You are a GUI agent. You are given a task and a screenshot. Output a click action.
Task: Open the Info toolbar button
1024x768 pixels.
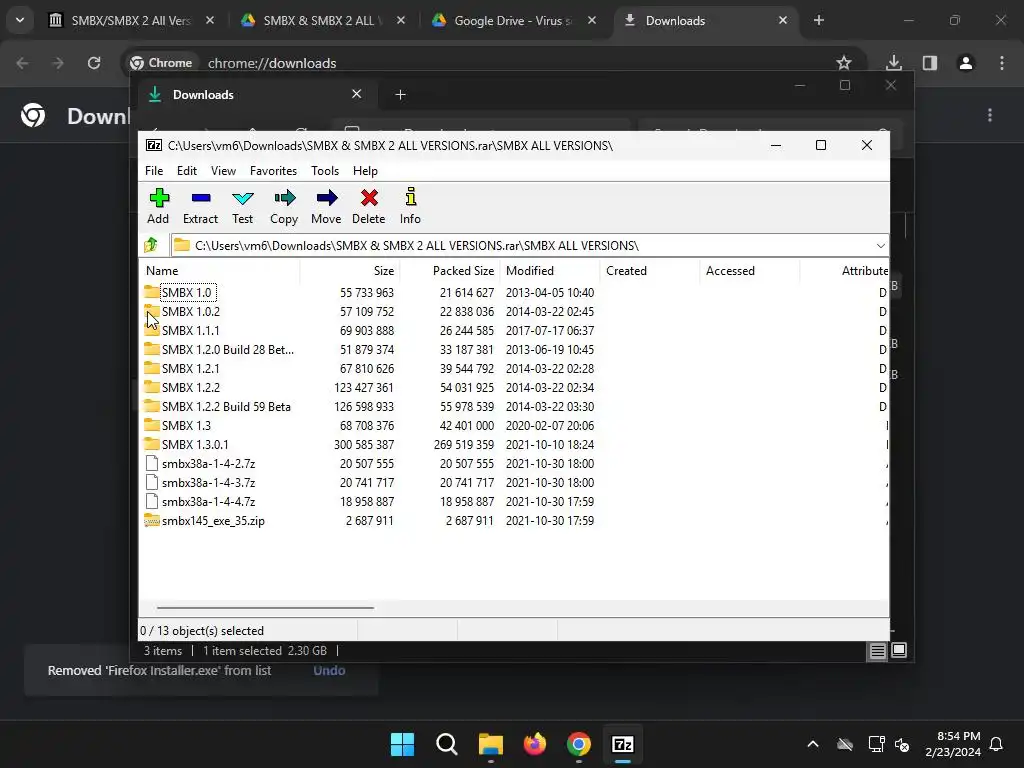[410, 206]
